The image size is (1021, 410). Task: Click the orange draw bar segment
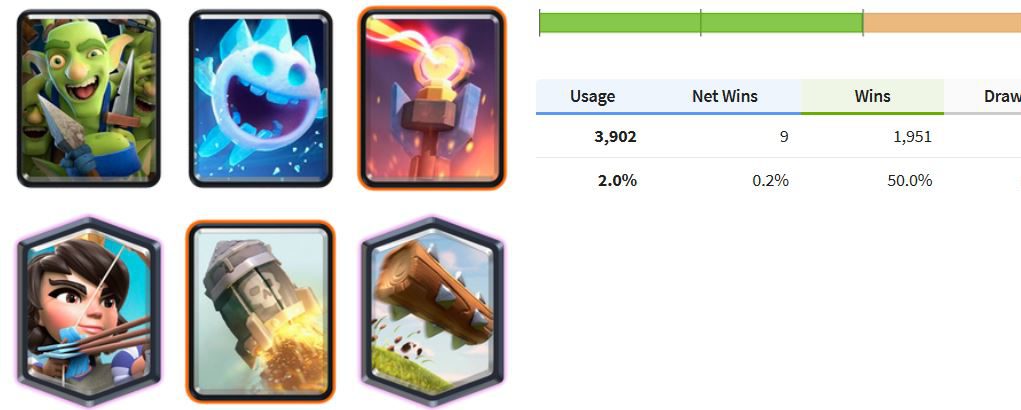[x=942, y=22]
